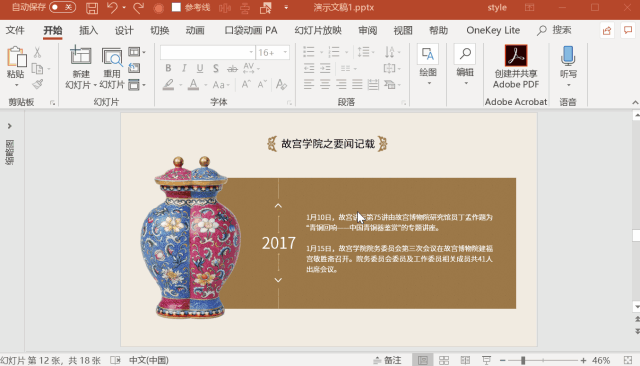
Task: Click the up chevron above 2017
Action: pos(278,206)
